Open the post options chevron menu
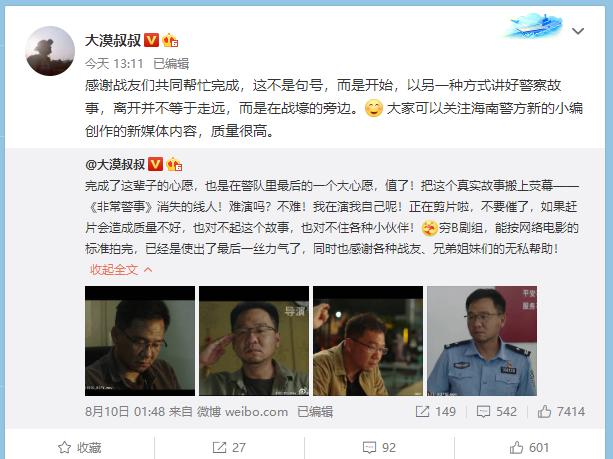This screenshot has width=613, height=459. tap(578, 31)
